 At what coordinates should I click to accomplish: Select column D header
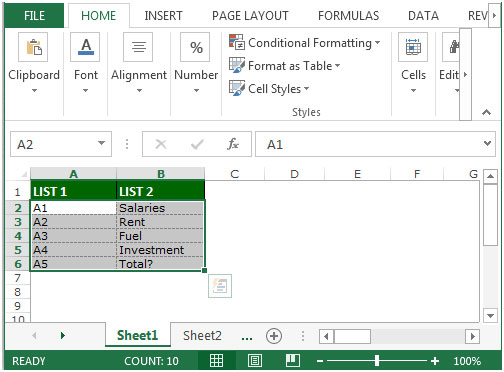[294, 174]
